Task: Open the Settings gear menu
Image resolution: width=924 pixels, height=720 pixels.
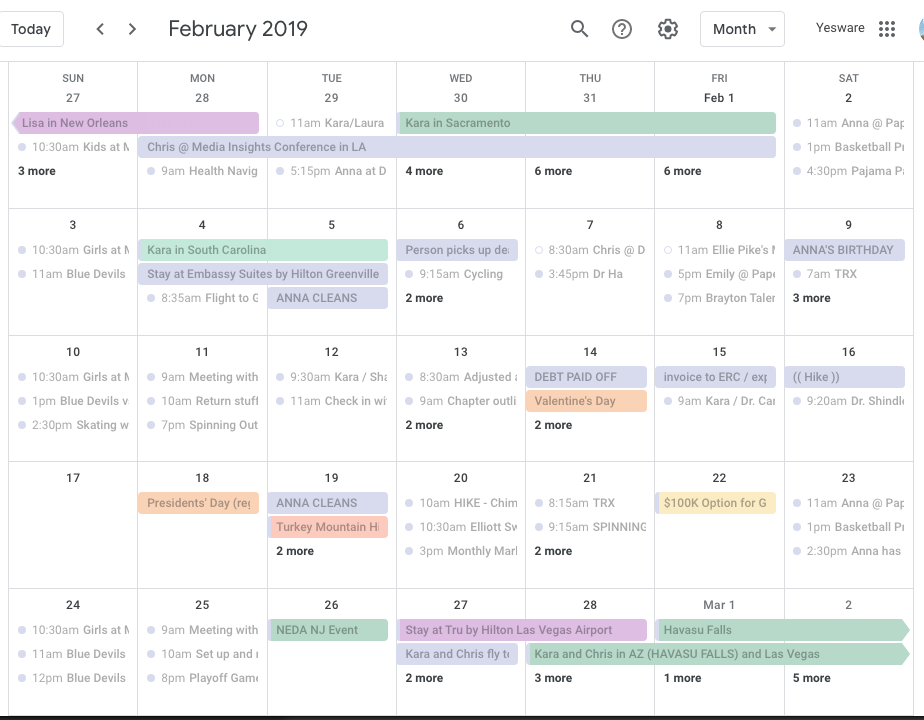Action: click(x=668, y=29)
